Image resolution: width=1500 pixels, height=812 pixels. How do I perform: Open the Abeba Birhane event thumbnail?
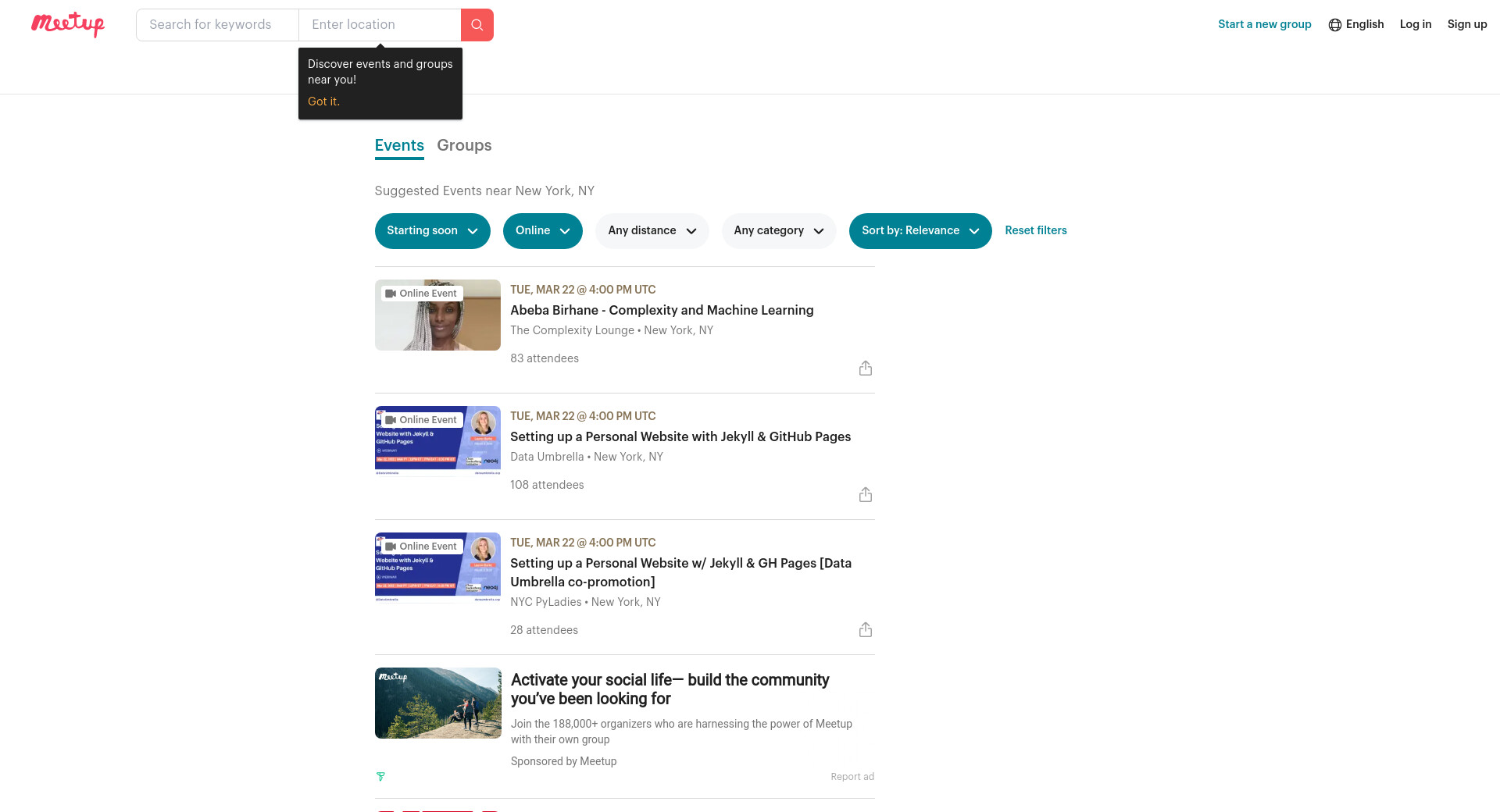pyautogui.click(x=437, y=315)
